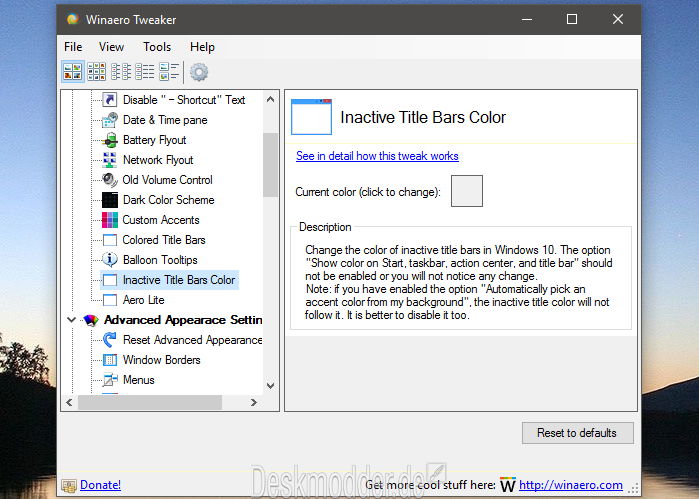Visit the http://winaero.com link
Viewport: 699px width, 499px height.
[571, 485]
